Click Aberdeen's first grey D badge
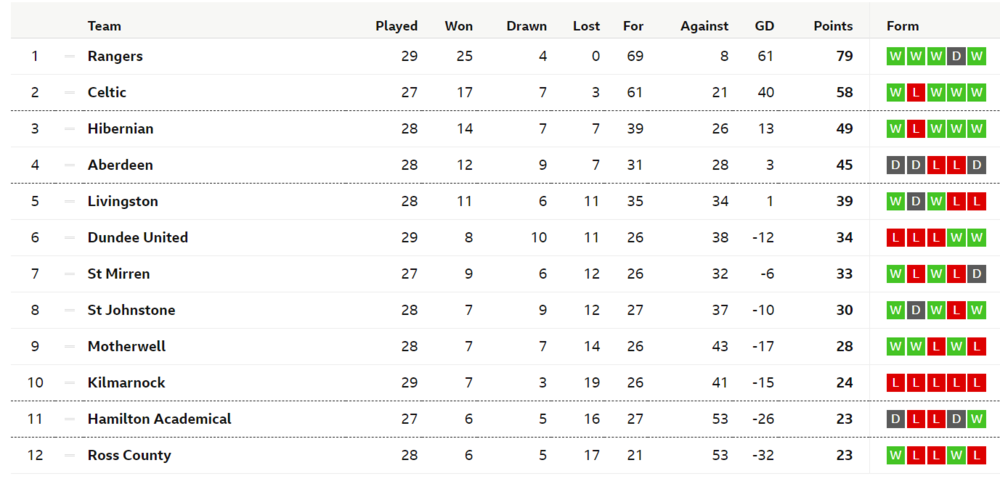Viewport: 1000px width, 484px height. click(896, 165)
